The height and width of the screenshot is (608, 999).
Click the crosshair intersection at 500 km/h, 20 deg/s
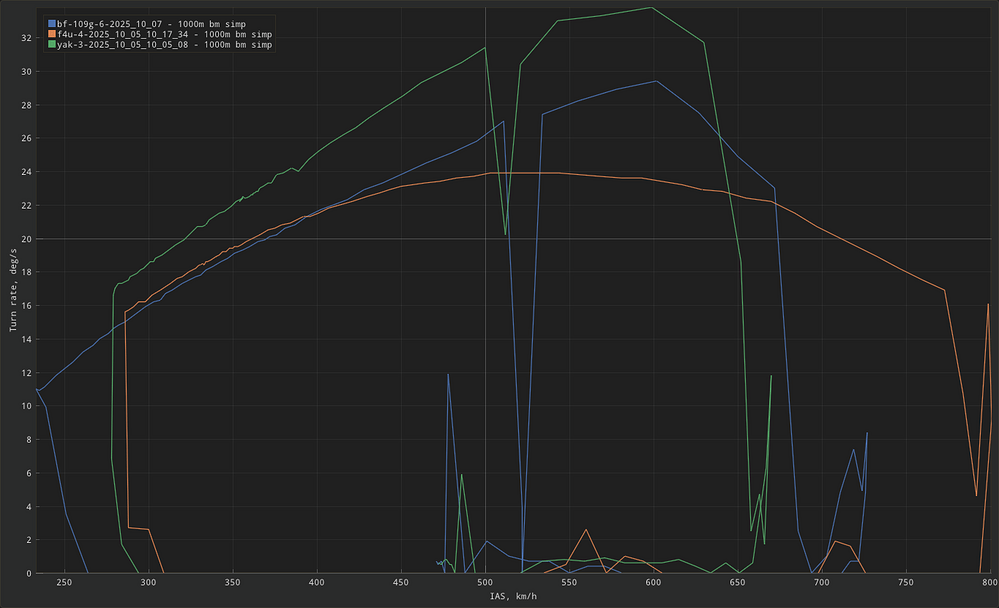[x=485, y=239]
